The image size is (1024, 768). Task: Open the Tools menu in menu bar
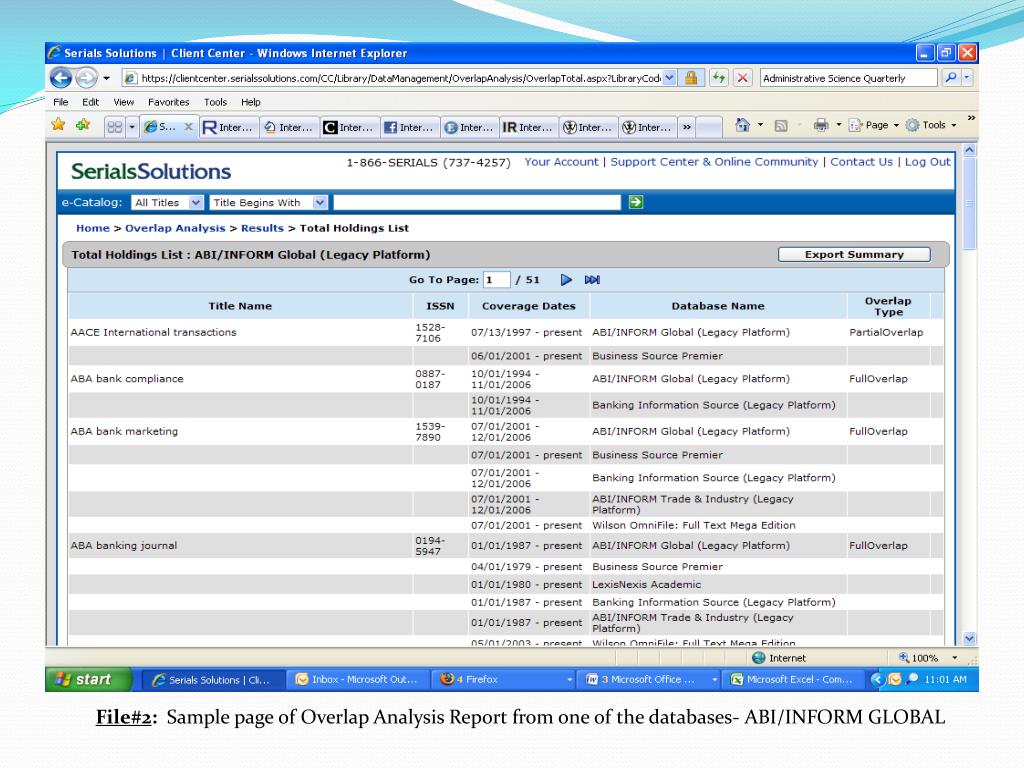[x=215, y=102]
